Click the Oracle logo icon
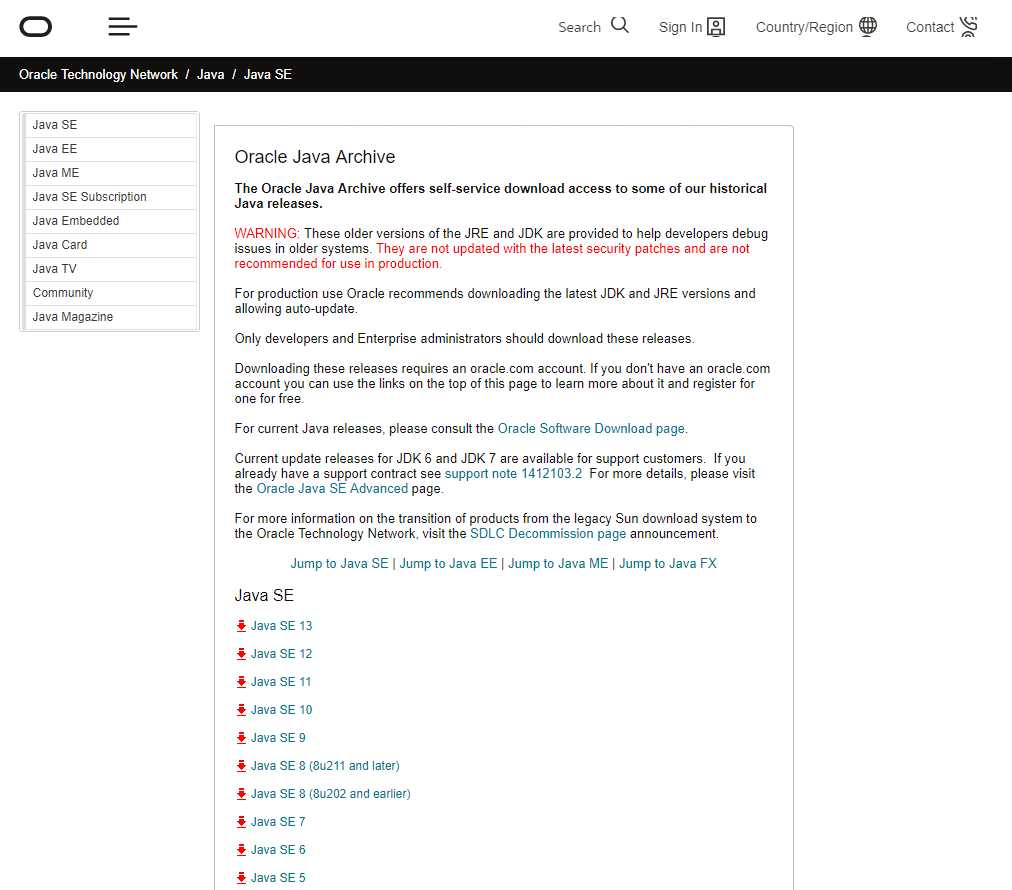 tap(35, 27)
